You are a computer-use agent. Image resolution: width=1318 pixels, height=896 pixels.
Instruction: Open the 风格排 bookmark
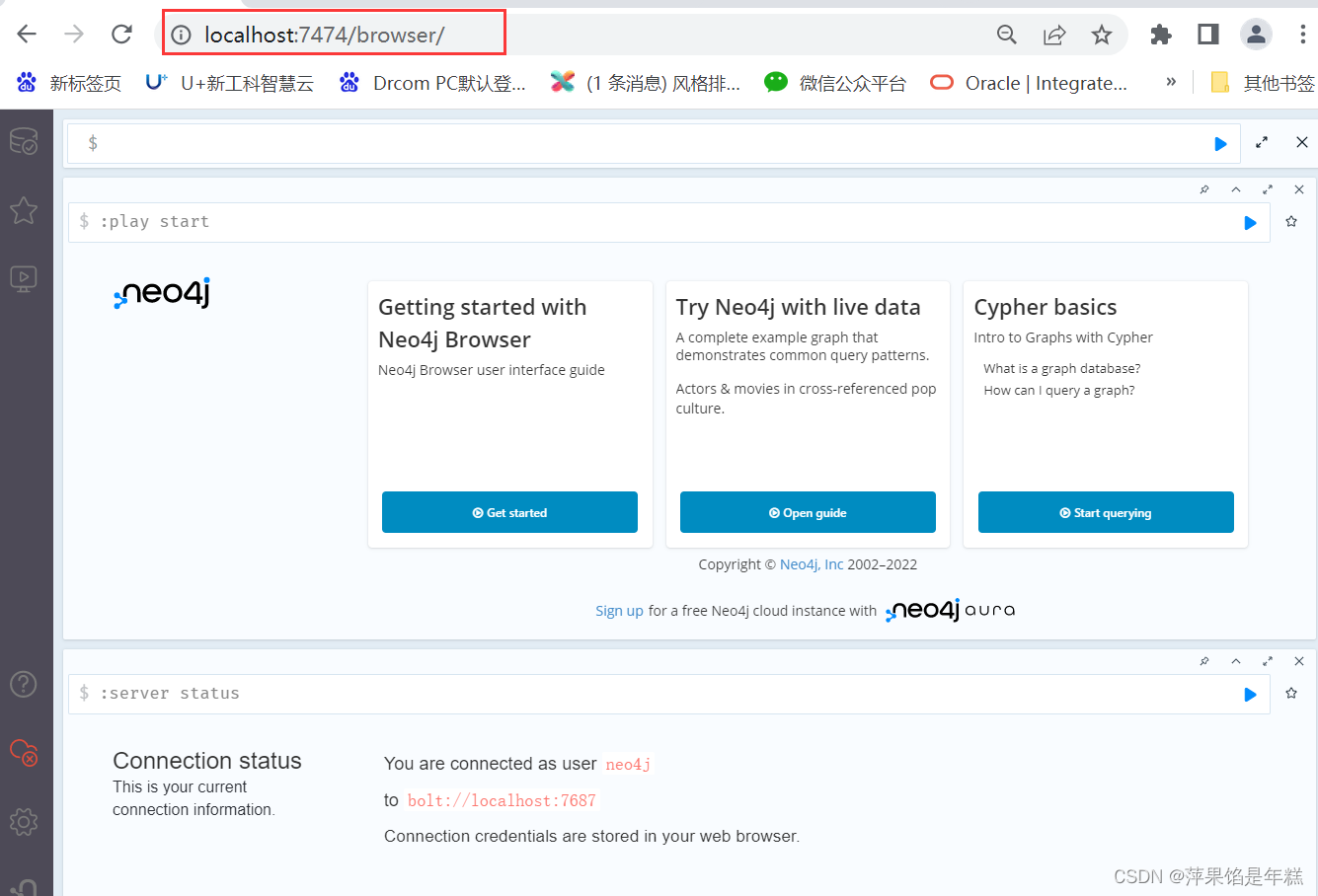[x=646, y=83]
